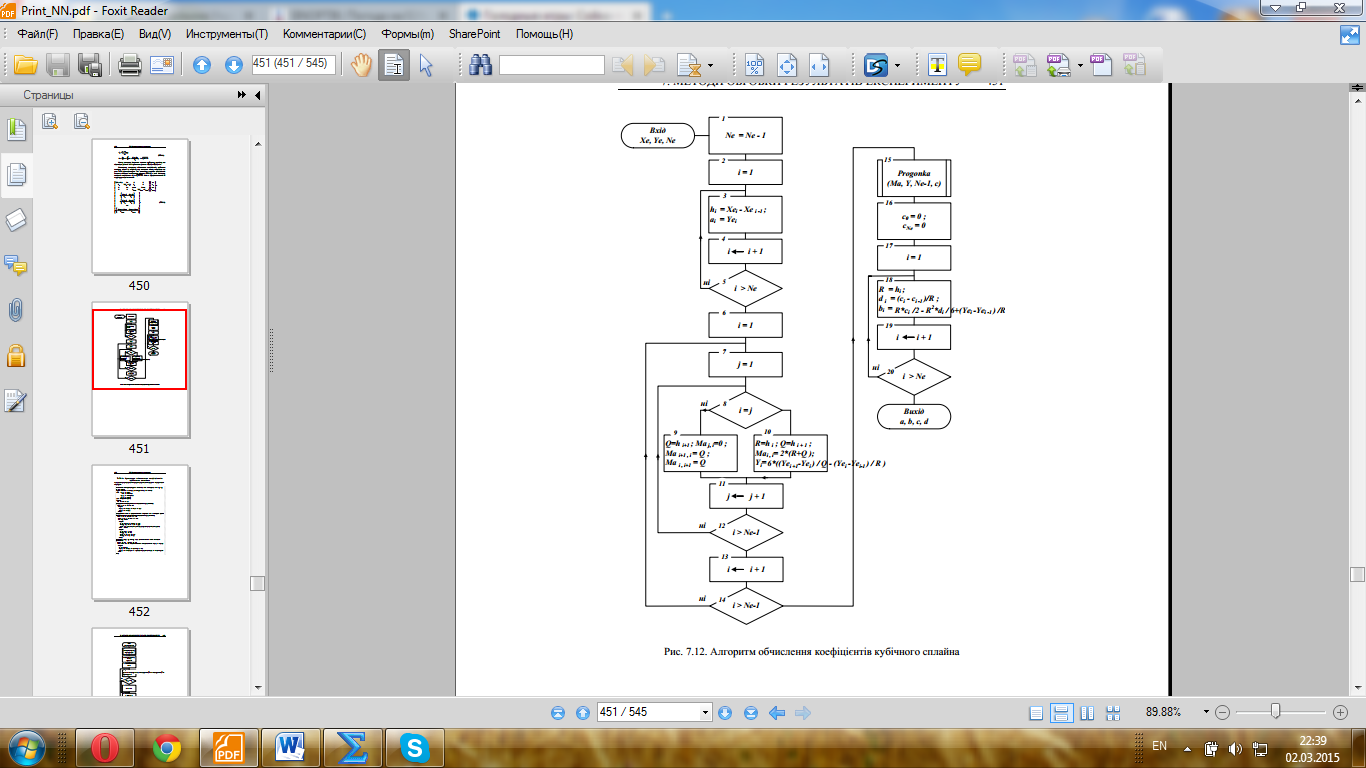The width and height of the screenshot is (1366, 768).
Task: Enlarge page thumbnails icon
Action: pos(50,122)
